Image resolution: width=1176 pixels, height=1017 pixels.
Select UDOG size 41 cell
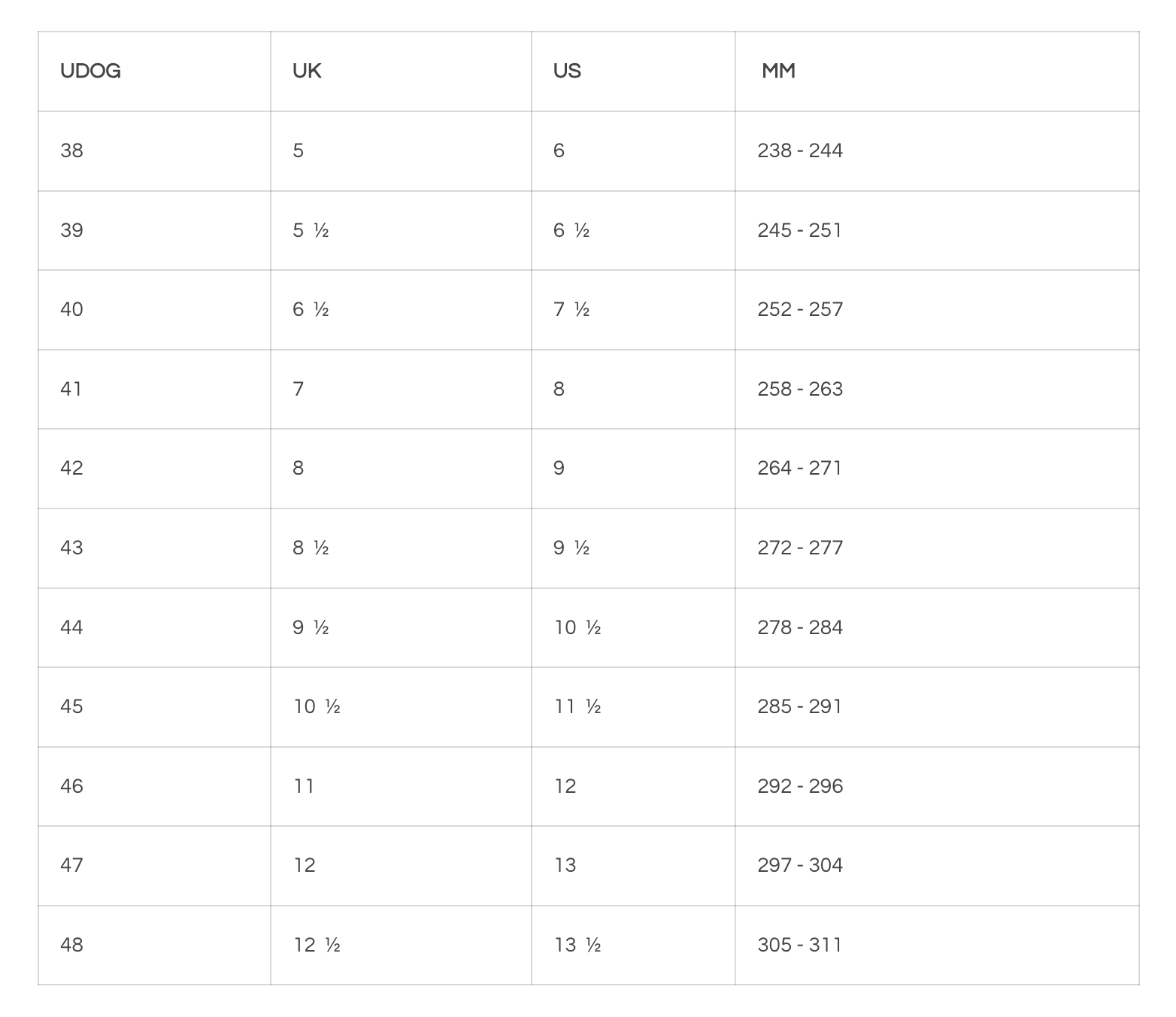pos(71,389)
